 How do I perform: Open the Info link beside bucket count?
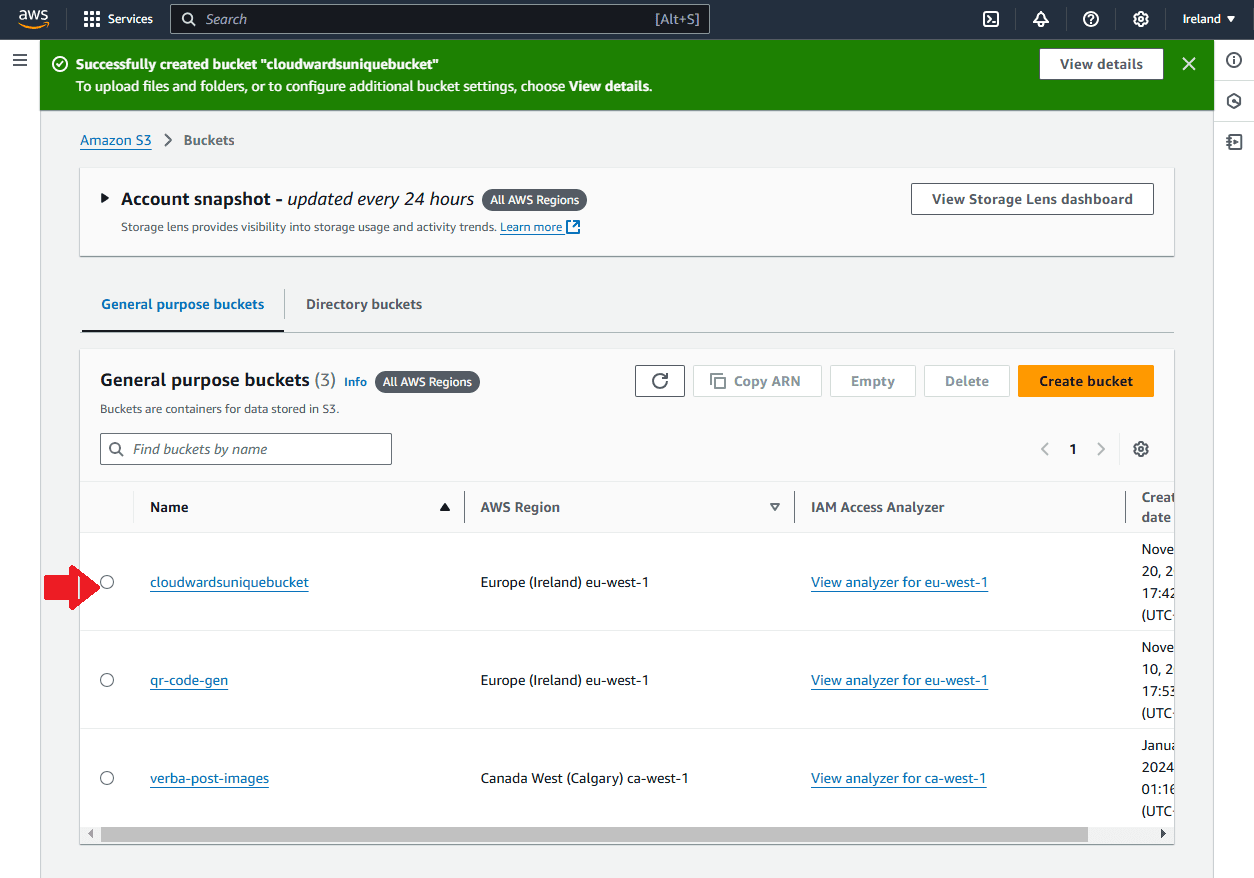pos(356,382)
